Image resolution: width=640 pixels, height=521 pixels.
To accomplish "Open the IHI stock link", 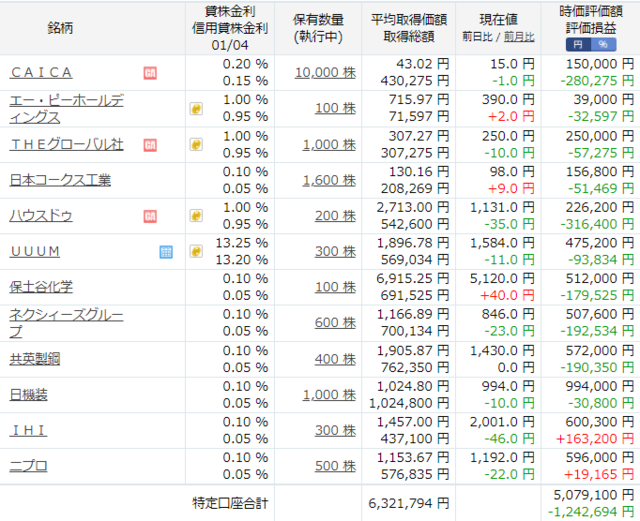I will pos(29,430).
